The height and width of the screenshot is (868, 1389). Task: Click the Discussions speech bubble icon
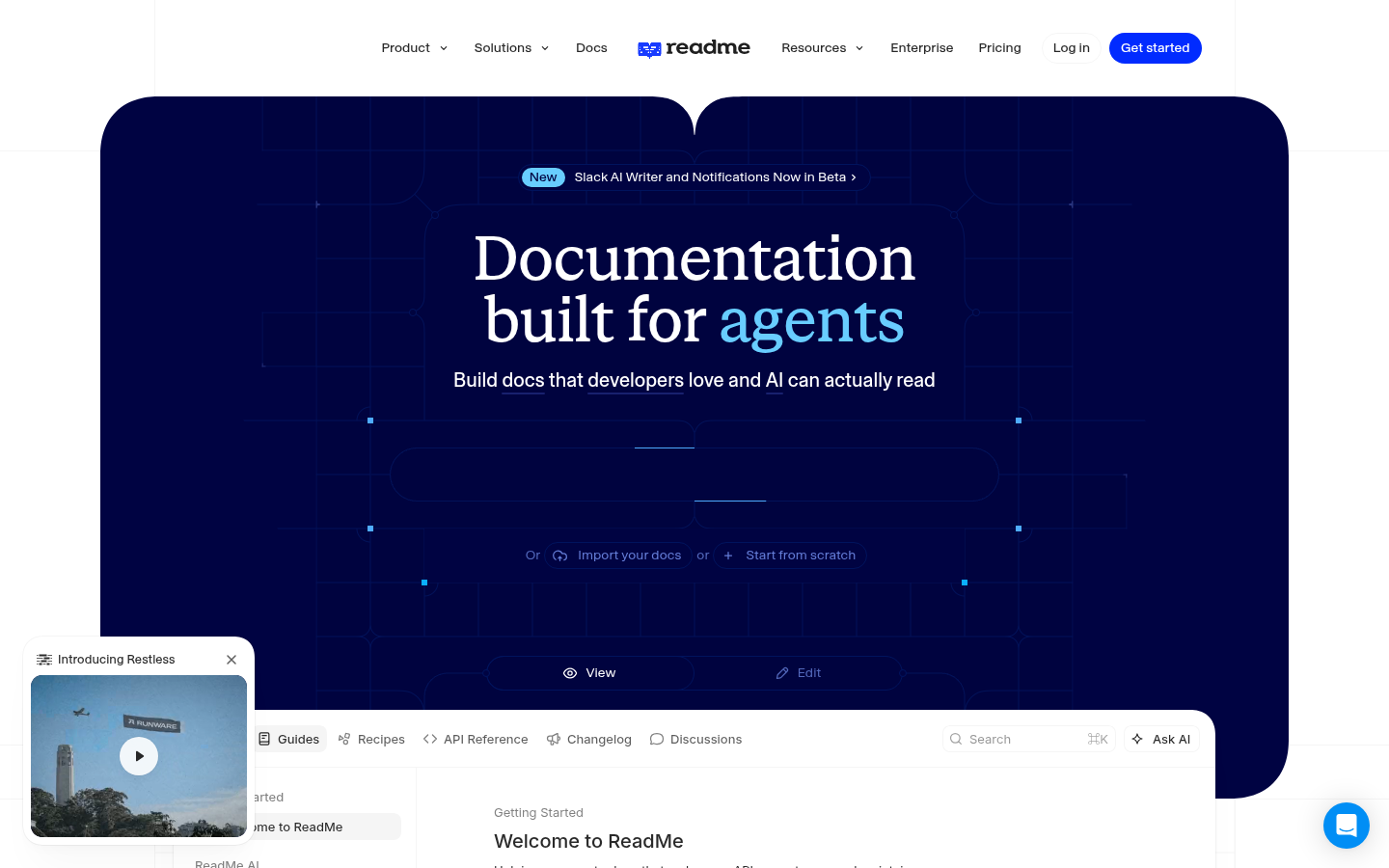pos(657,739)
